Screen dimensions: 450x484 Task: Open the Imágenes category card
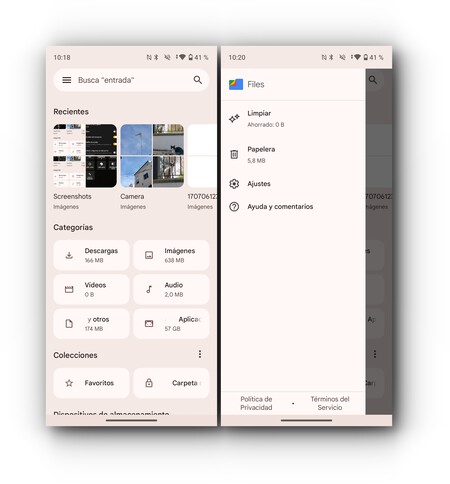pyautogui.click(x=171, y=255)
